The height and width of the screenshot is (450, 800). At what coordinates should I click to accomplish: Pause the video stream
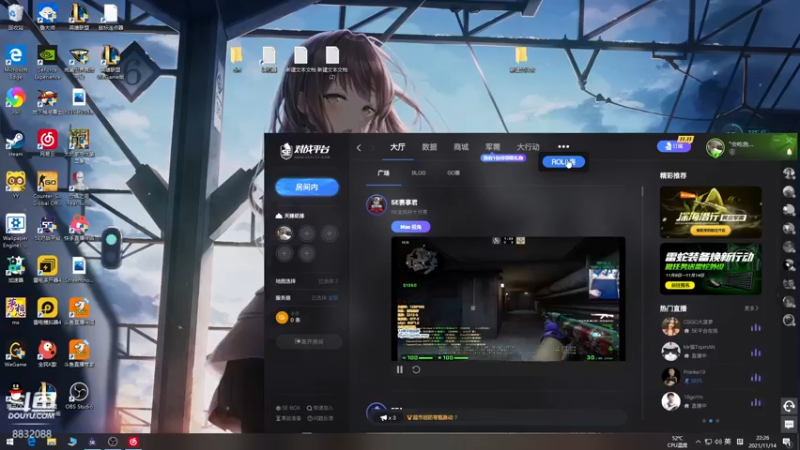(399, 369)
